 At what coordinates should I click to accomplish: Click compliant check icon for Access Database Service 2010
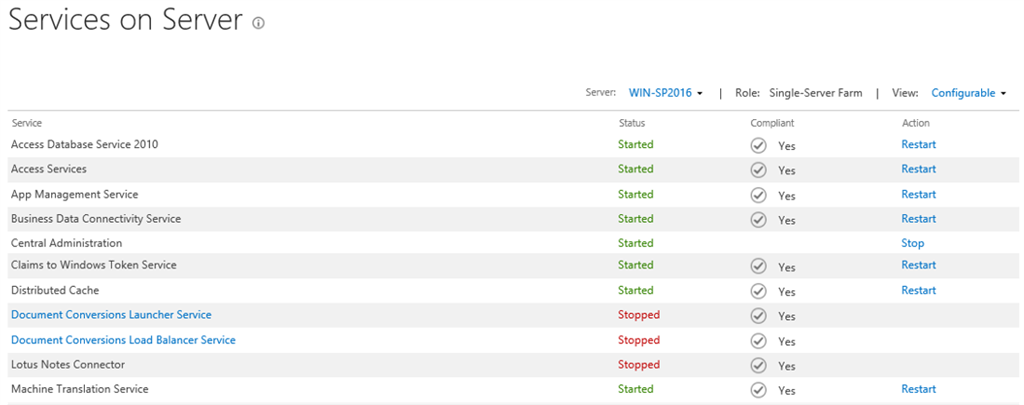[x=759, y=145]
